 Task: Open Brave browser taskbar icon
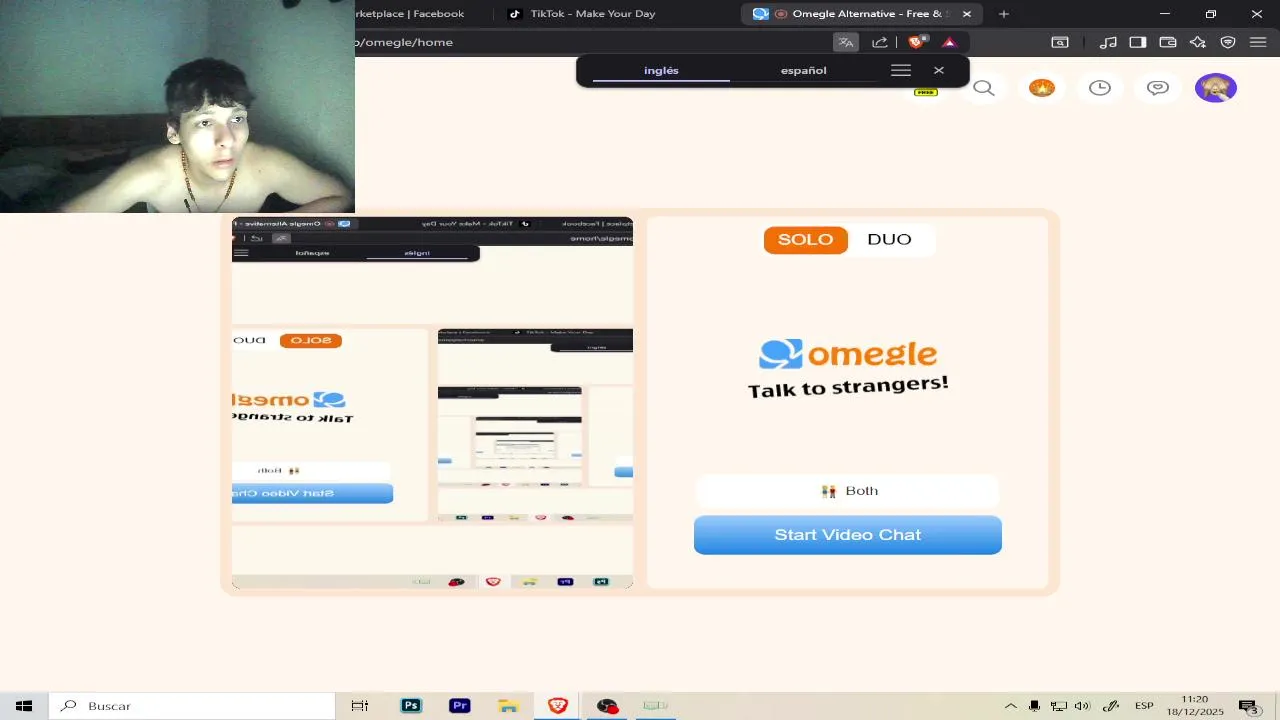[x=558, y=706]
